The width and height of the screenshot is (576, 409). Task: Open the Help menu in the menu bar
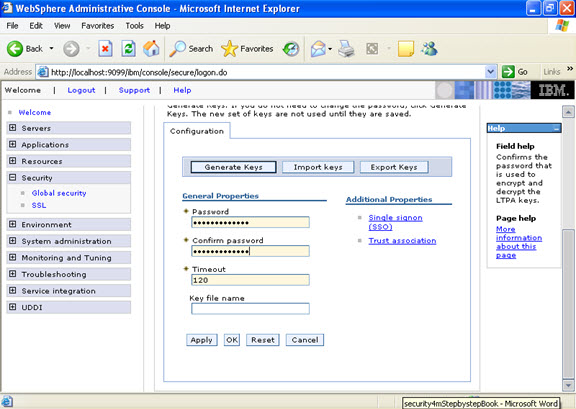tap(162, 26)
